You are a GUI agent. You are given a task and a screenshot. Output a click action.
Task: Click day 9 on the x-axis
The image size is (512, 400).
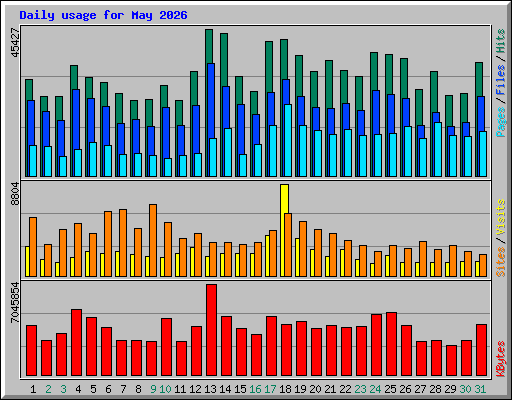[x=153, y=389]
